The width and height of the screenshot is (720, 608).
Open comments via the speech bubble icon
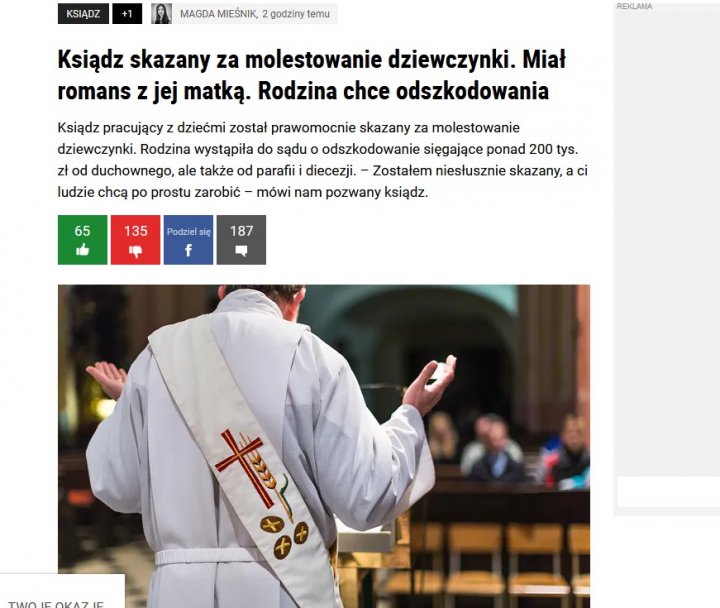click(241, 250)
